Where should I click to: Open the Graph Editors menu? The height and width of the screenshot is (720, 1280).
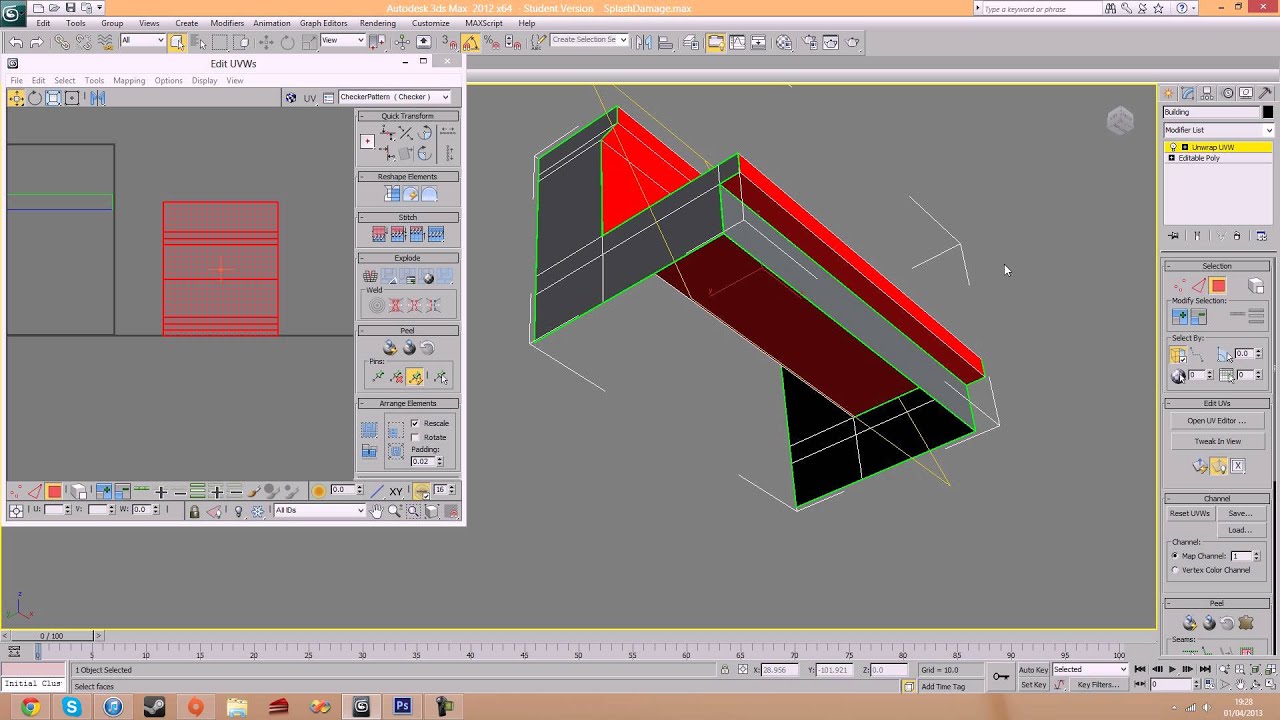(323, 23)
